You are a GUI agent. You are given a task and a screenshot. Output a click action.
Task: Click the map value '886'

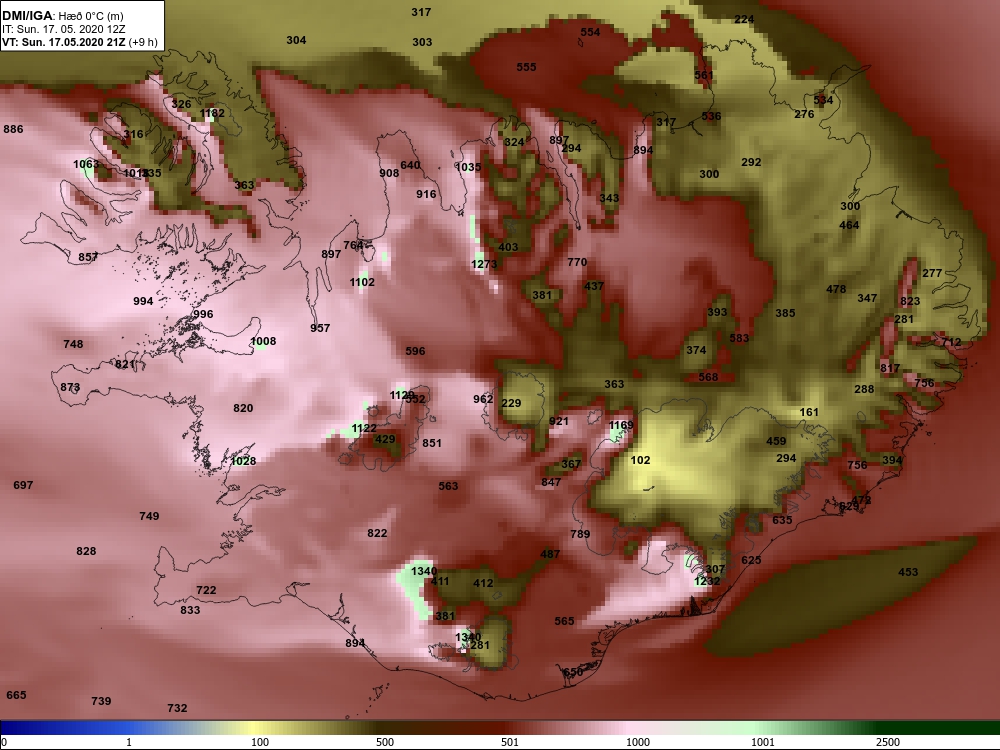13,129
